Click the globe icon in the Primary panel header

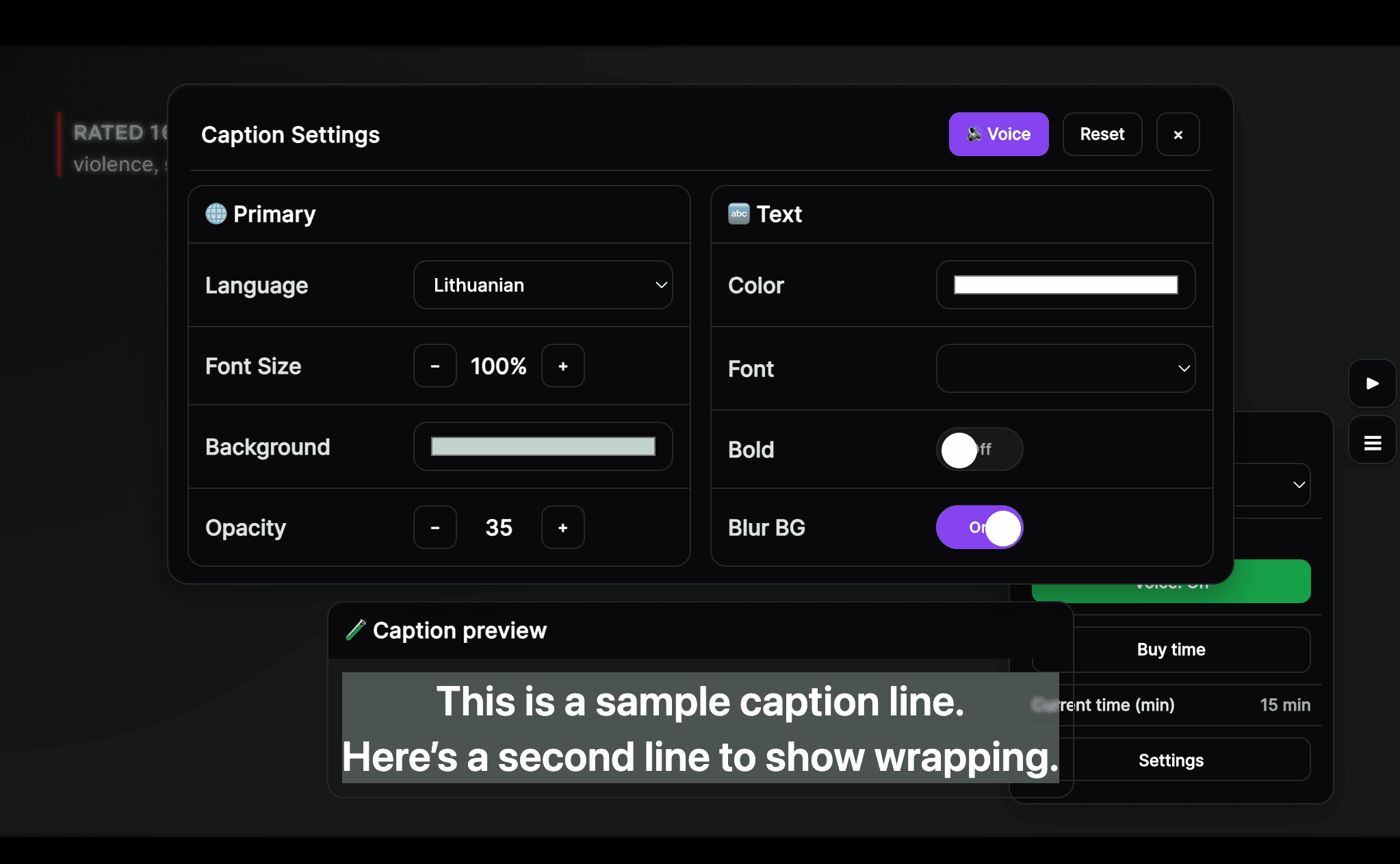click(216, 214)
